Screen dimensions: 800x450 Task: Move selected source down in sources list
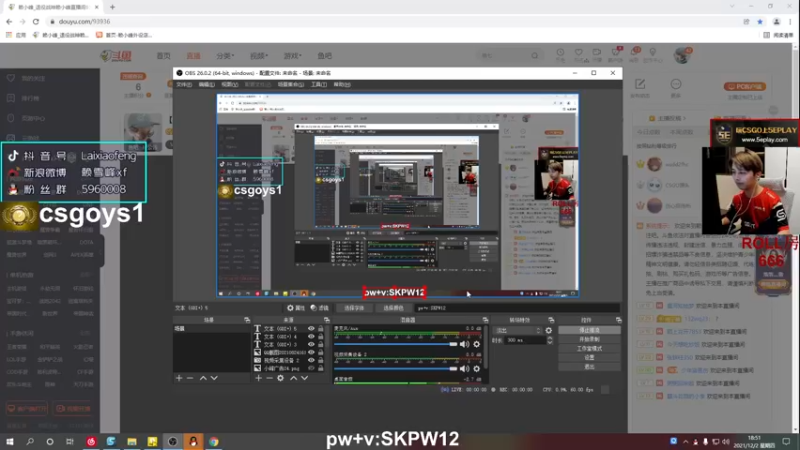tap(305, 378)
